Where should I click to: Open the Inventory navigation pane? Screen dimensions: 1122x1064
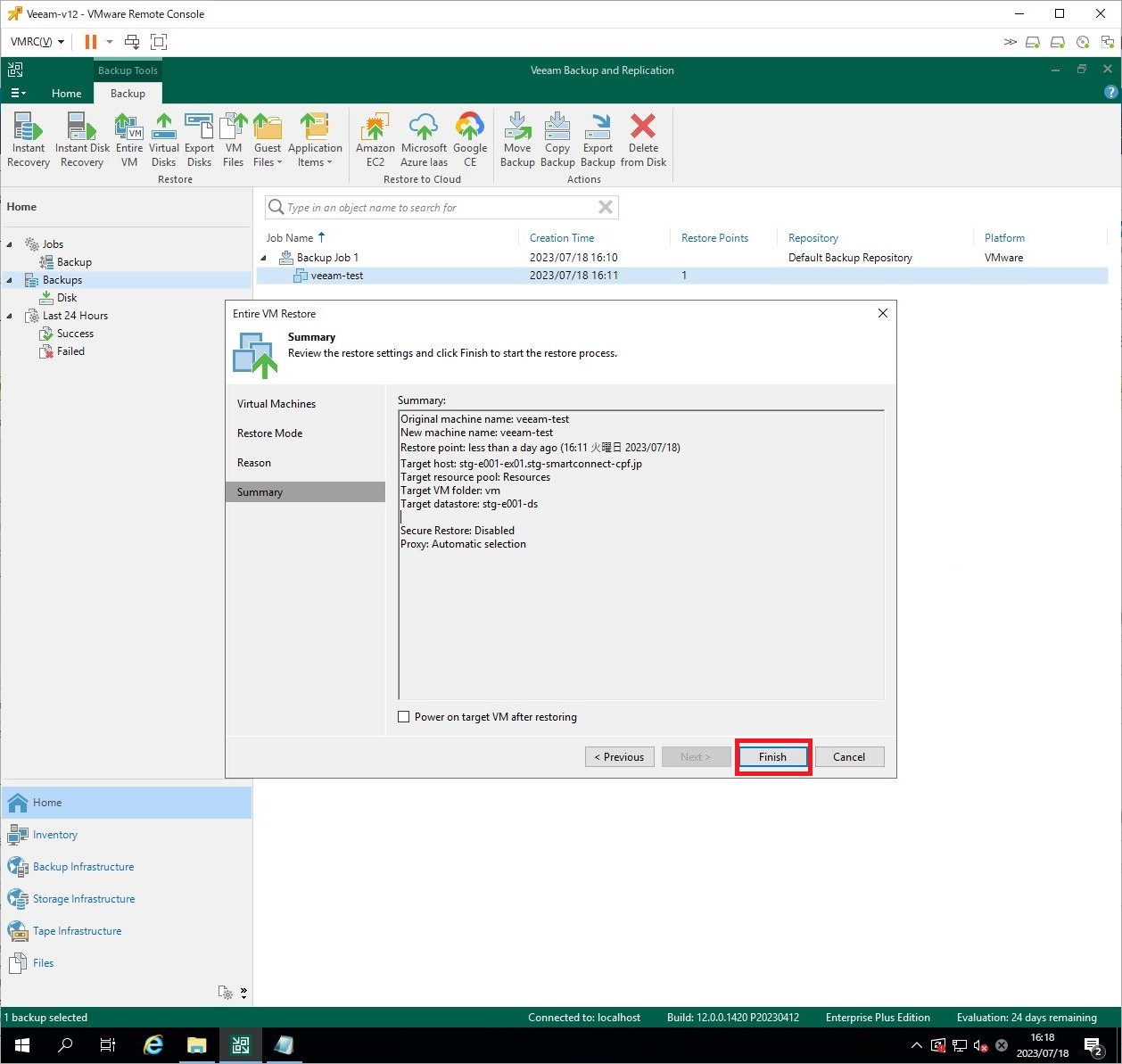(x=127, y=835)
